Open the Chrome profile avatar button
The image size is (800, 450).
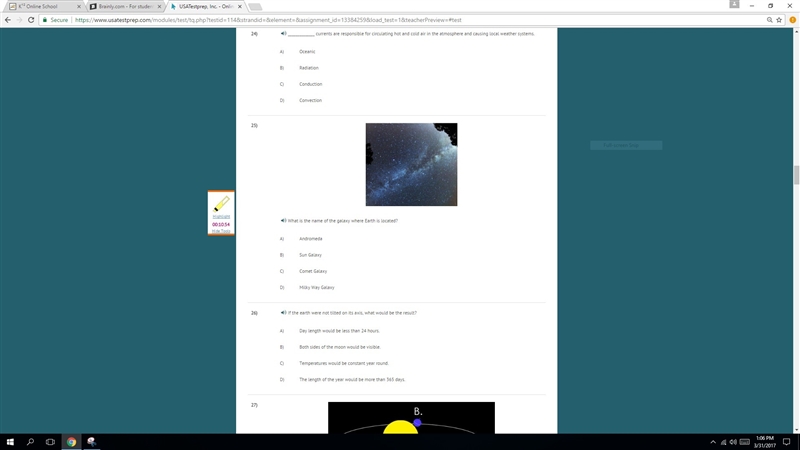[x=734, y=5]
